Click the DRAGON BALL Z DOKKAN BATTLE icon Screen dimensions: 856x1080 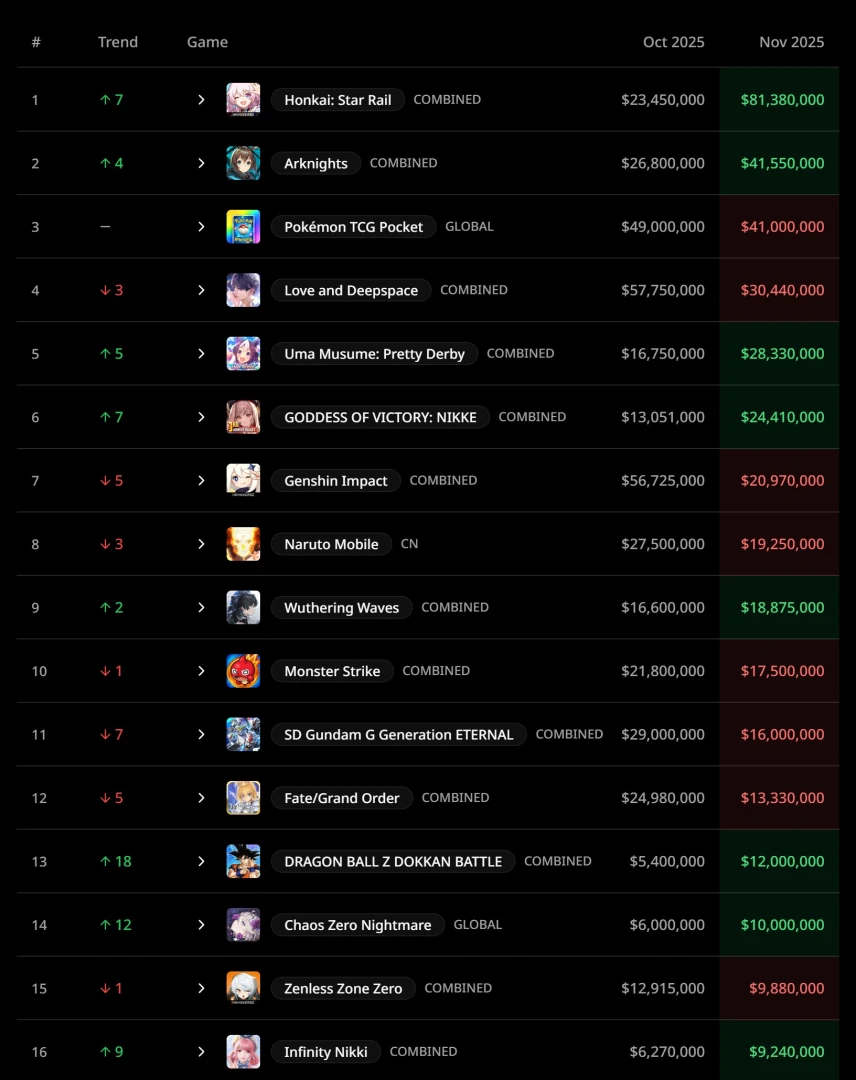click(243, 861)
